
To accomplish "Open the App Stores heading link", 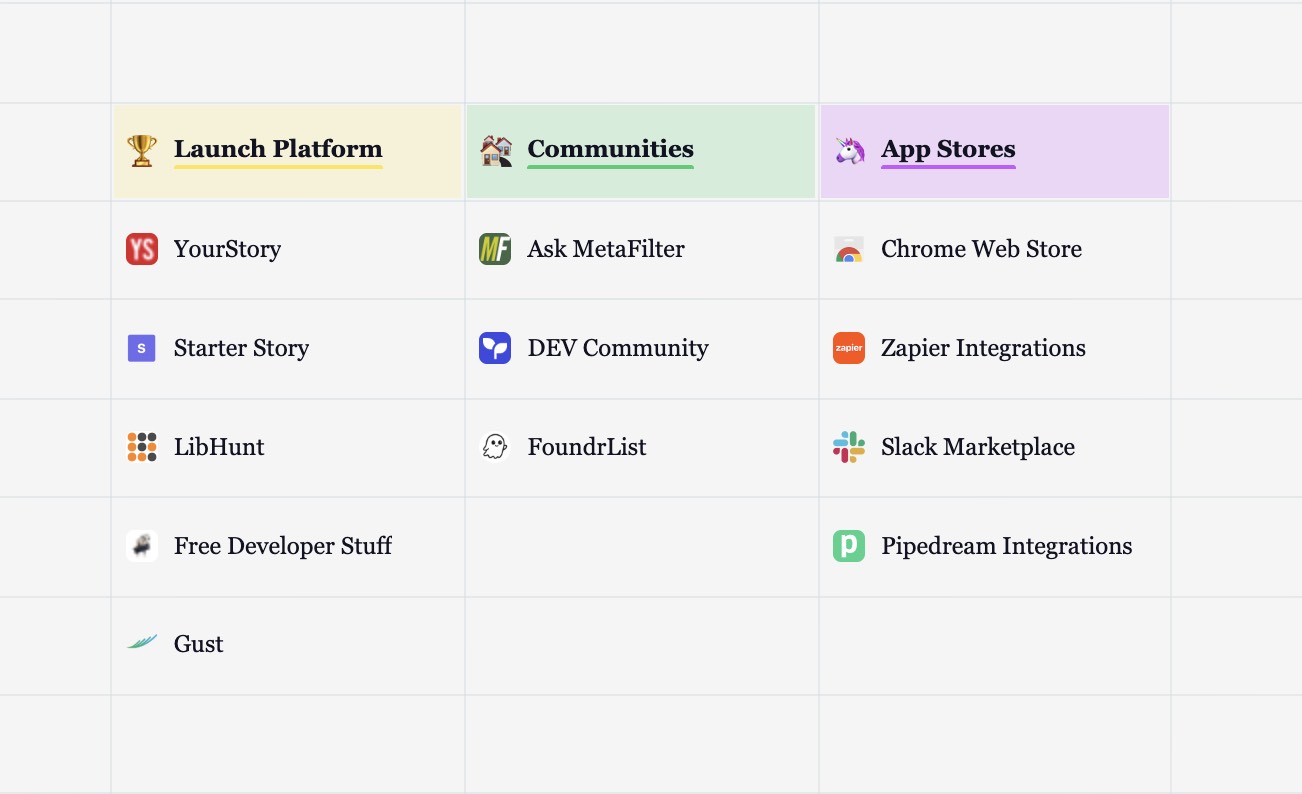I will [x=948, y=149].
